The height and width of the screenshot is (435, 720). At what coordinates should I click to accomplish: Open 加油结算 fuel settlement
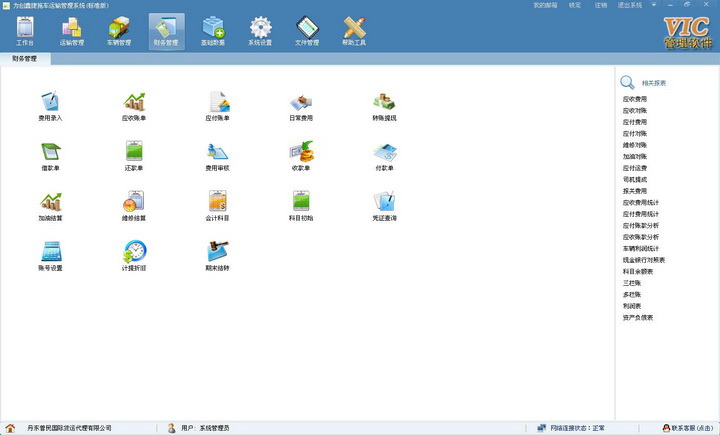[50, 206]
